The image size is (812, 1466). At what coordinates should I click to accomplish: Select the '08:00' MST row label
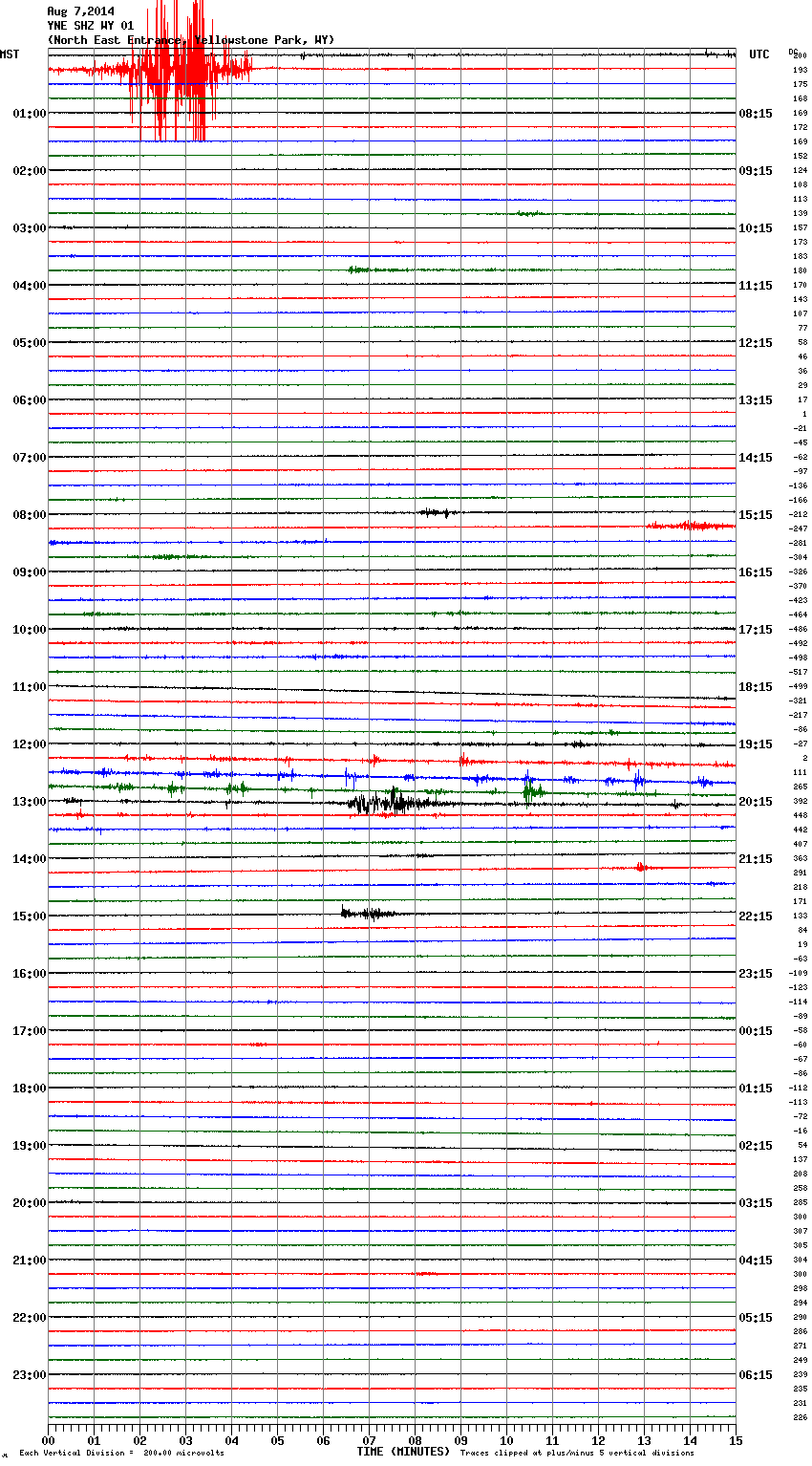tap(30, 515)
